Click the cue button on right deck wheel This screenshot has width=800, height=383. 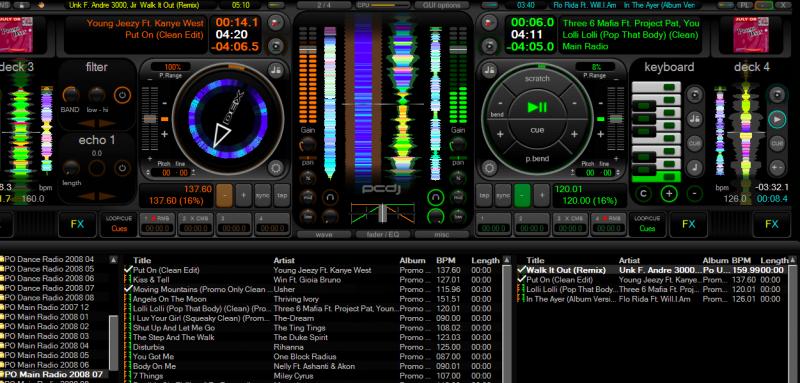coord(537,131)
